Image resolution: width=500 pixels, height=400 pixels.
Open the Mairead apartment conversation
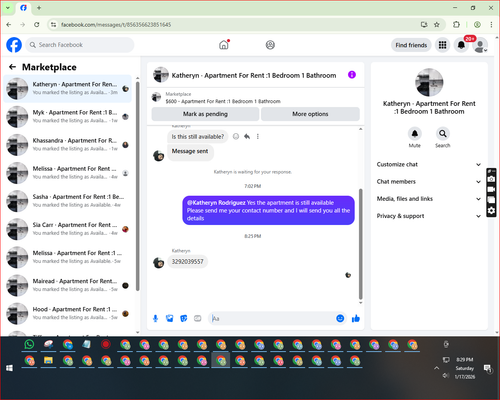(x=68, y=285)
